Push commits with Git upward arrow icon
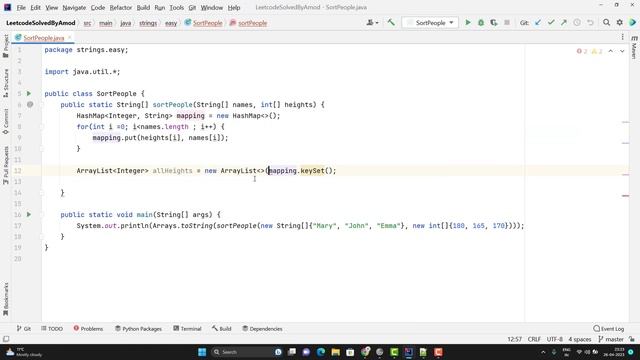The width and height of the screenshot is (640, 360). click(x=564, y=23)
